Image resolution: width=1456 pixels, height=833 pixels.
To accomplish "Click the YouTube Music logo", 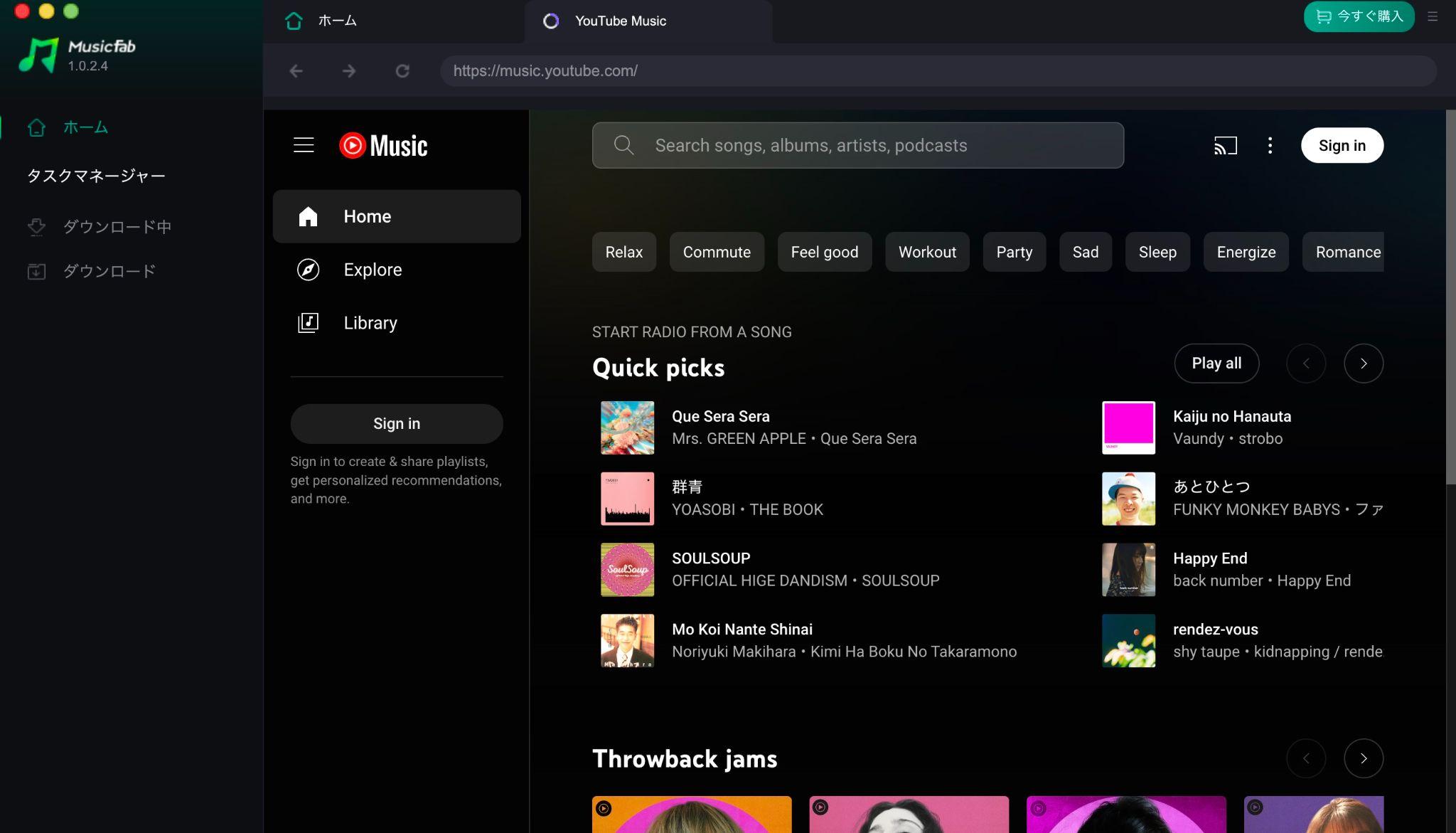I will point(383,145).
